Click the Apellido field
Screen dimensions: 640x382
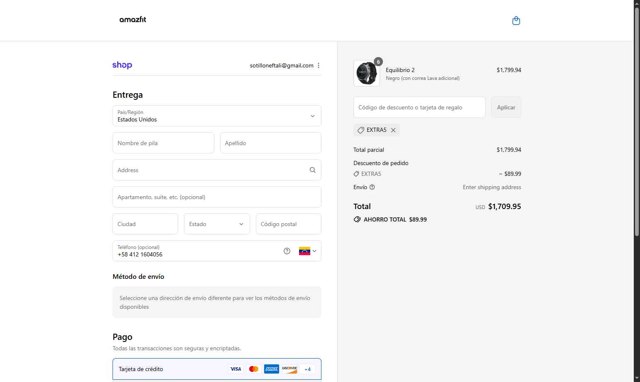(271, 143)
